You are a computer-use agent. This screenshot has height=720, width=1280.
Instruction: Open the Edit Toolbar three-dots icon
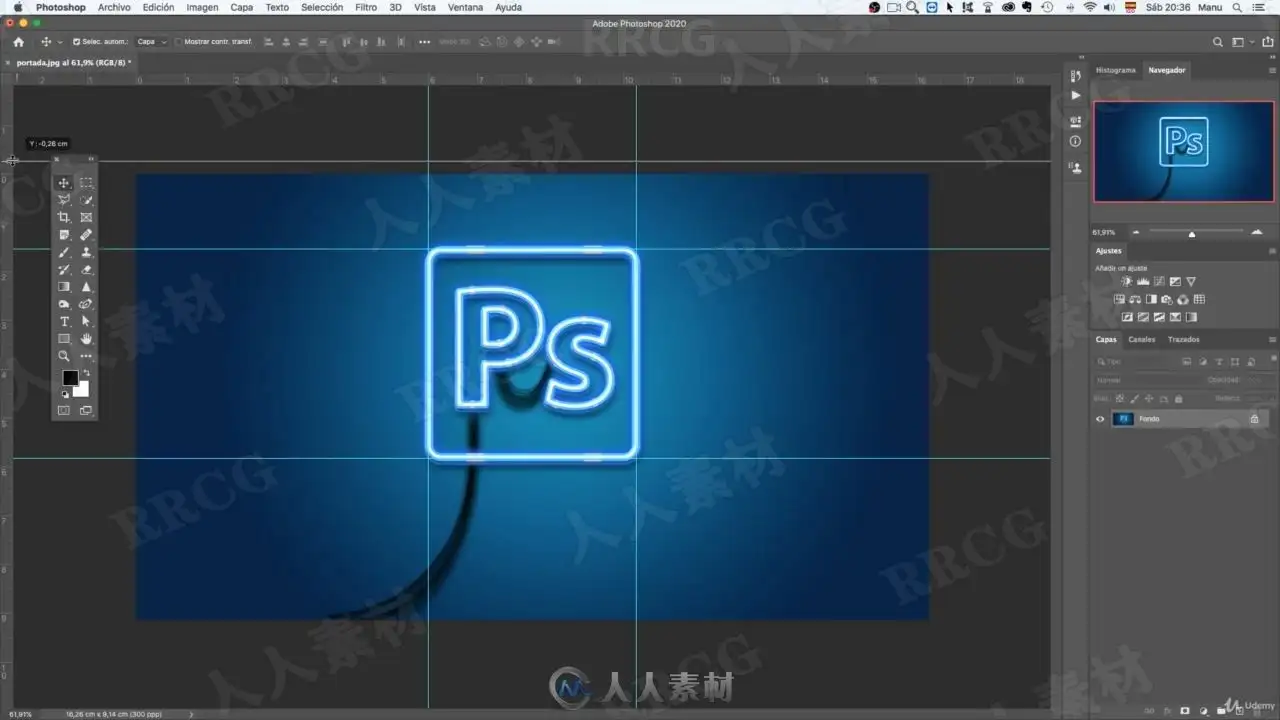click(x=86, y=356)
